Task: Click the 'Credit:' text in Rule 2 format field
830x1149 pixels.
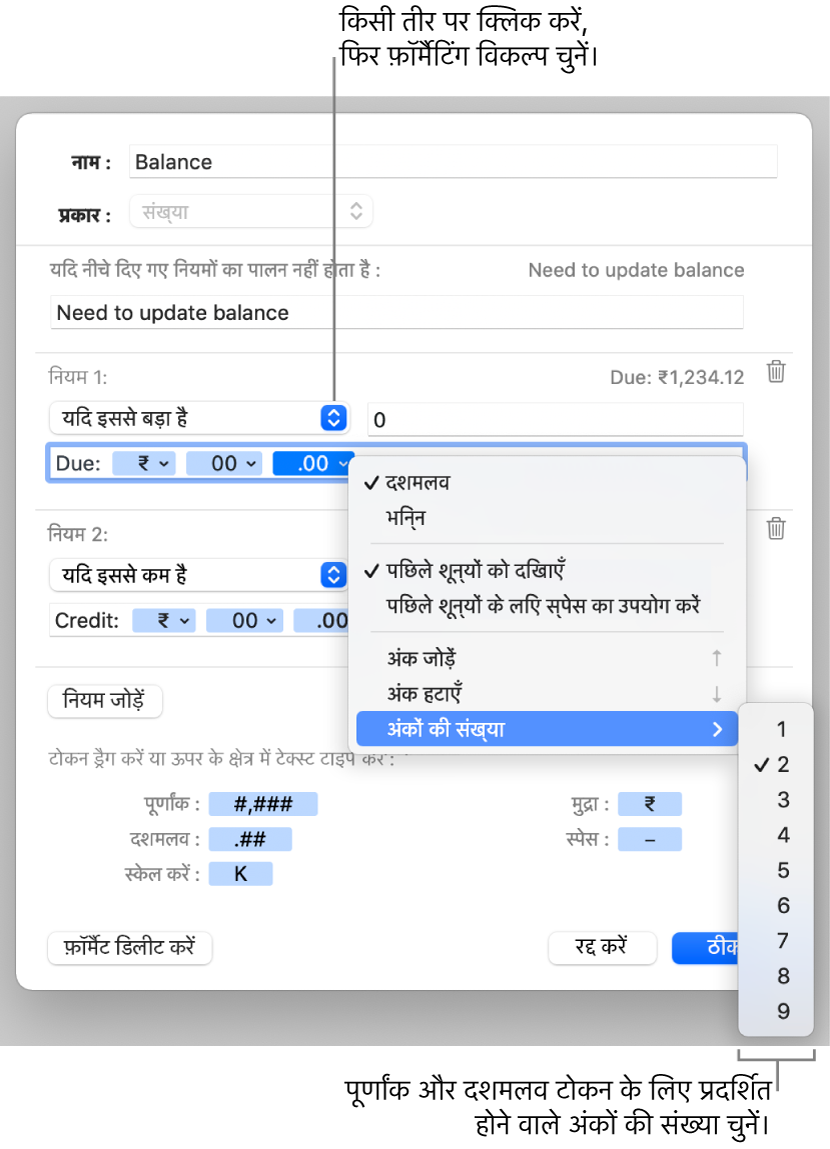Action: (86, 621)
